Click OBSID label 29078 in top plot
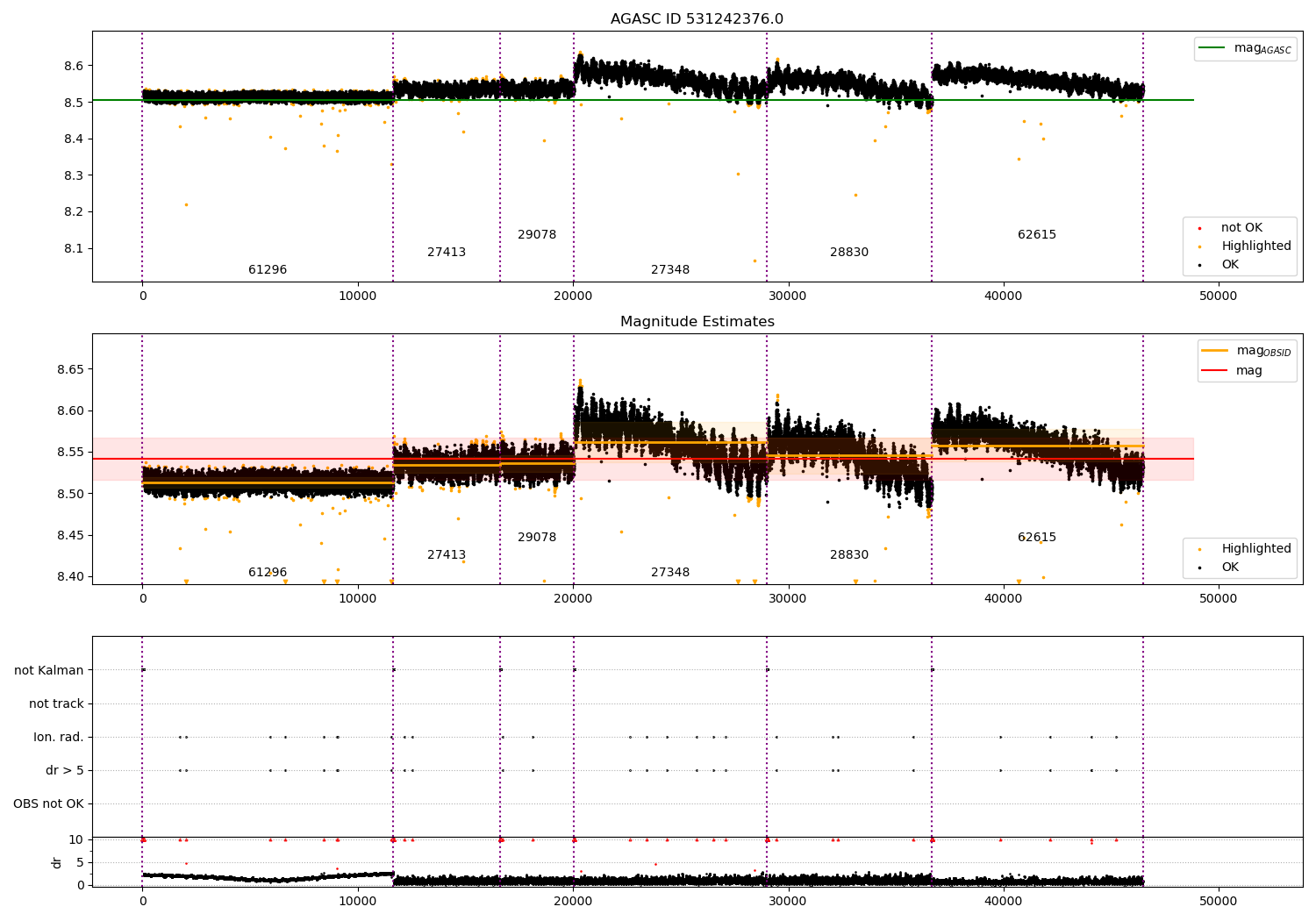 [537, 235]
